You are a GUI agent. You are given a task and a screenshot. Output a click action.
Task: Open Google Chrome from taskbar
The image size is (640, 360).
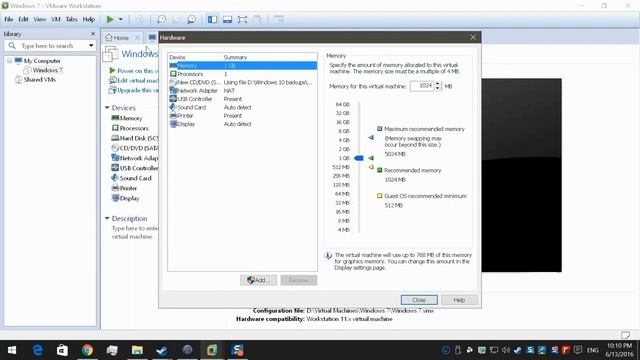(x=87, y=350)
